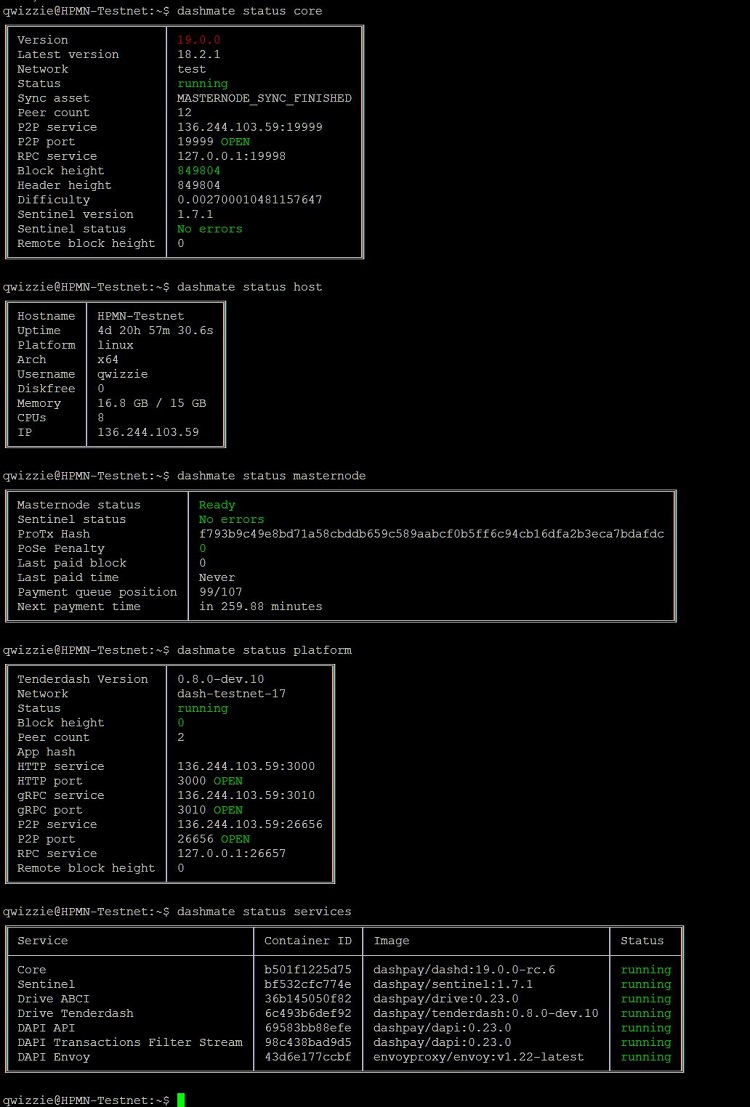Click the 'dashmate status masternode' command
Viewport: 750px width, 1107px height.
pyautogui.click(x=271, y=476)
